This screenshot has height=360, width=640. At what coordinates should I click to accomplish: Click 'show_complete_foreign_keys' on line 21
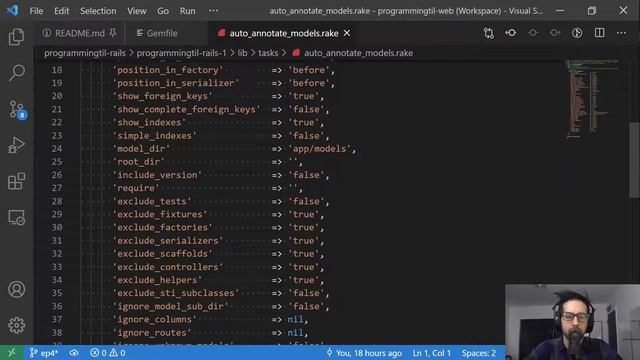187,109
